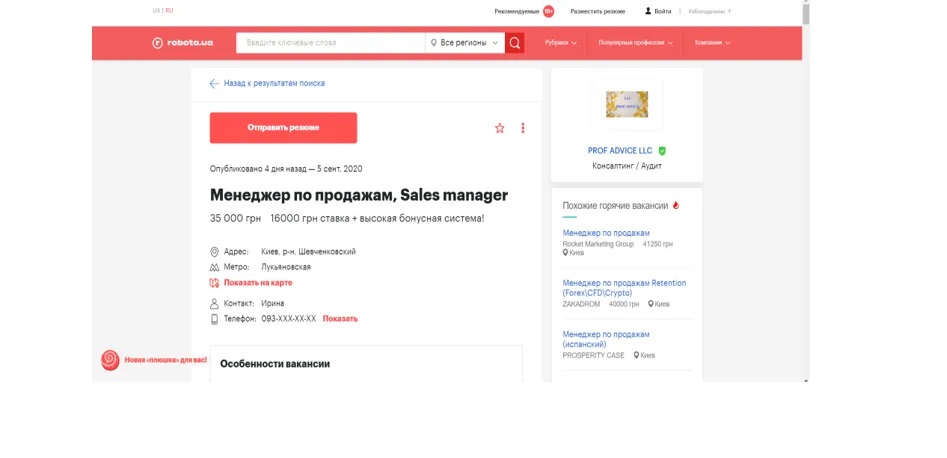947x458 pixels.
Task: Click the red map icon by Показать на карте
Action: pyautogui.click(x=214, y=283)
